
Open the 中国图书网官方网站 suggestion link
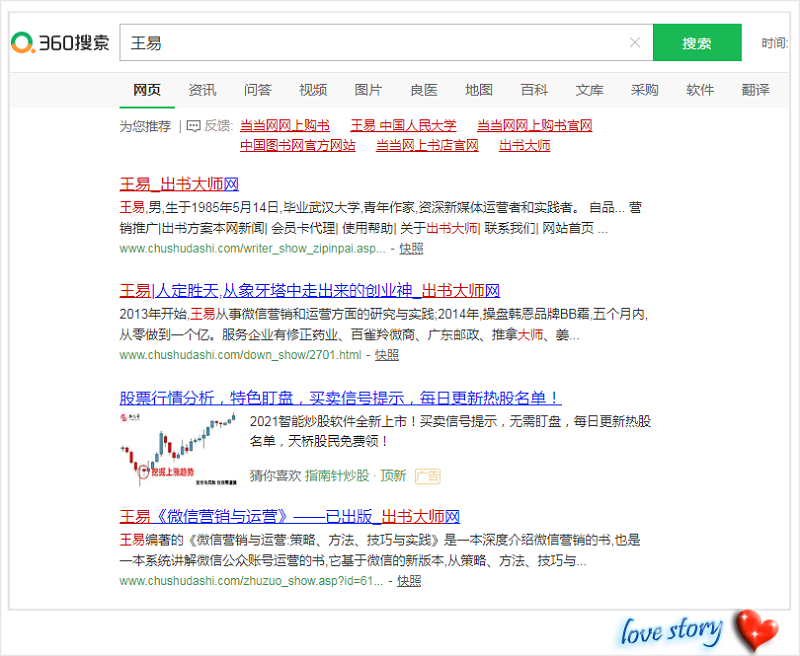click(297, 145)
